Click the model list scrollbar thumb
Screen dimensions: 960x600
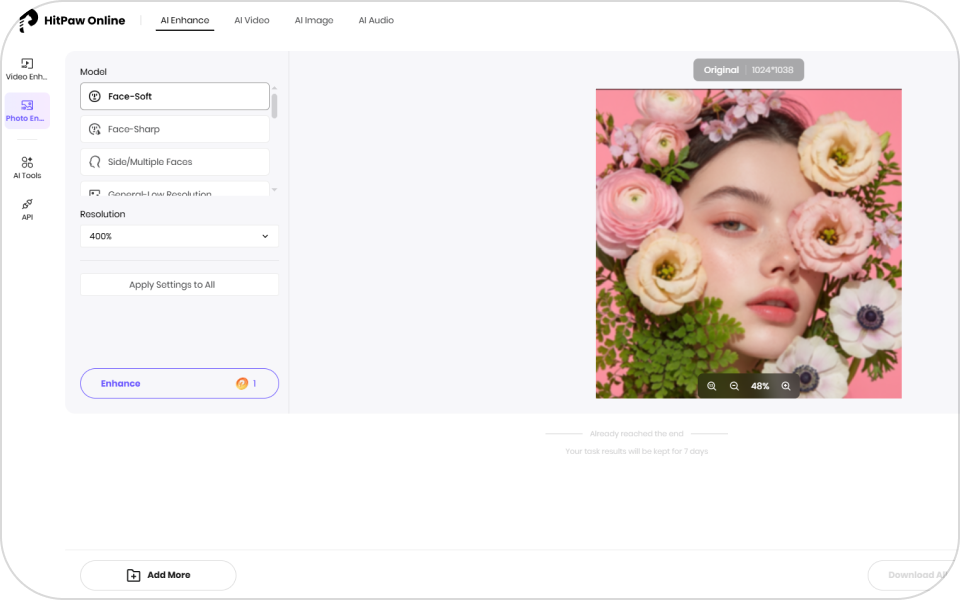pos(274,106)
